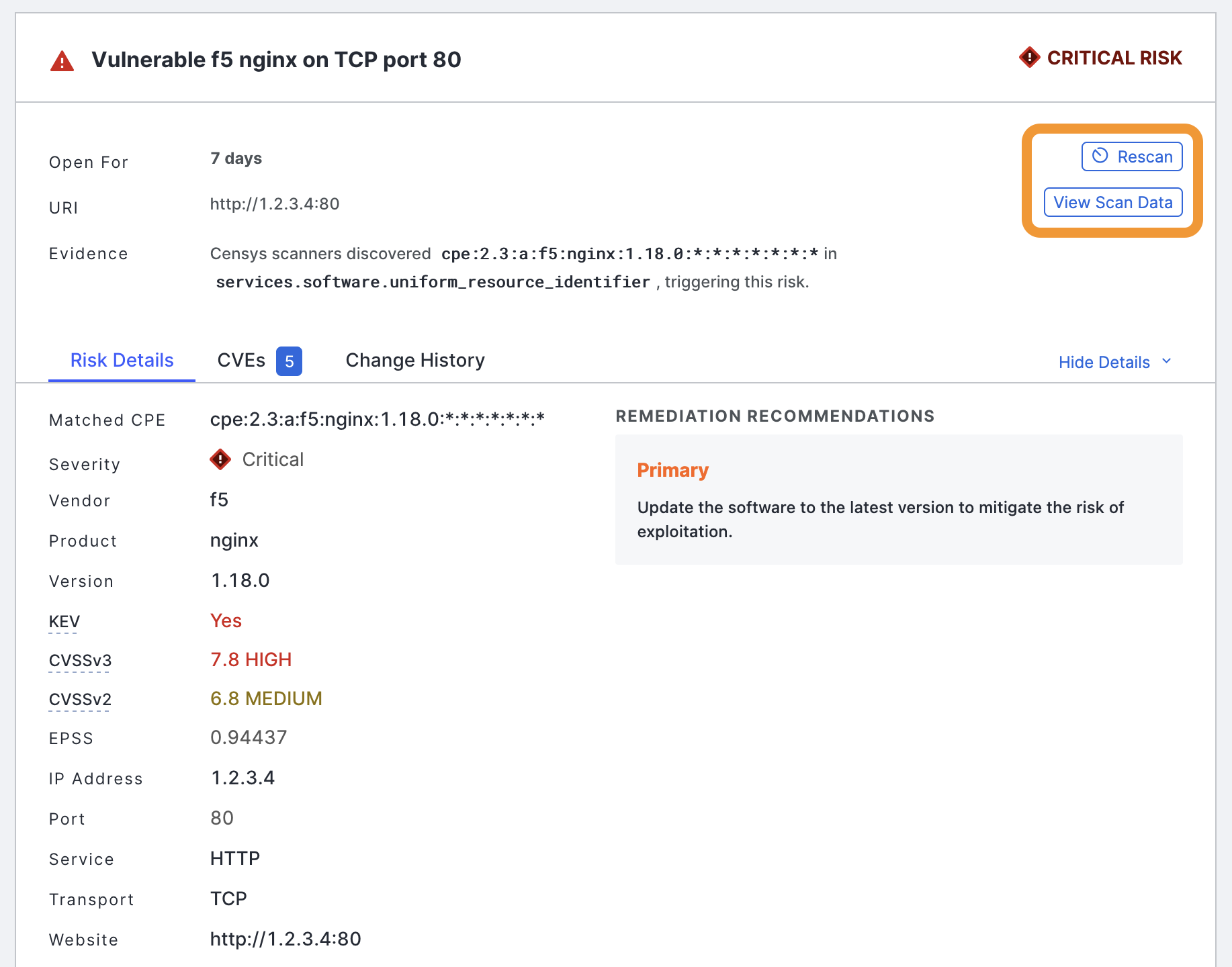Viewport: 1232px width, 967px height.
Task: Click the Critical severity diamond icon
Action: click(x=220, y=459)
